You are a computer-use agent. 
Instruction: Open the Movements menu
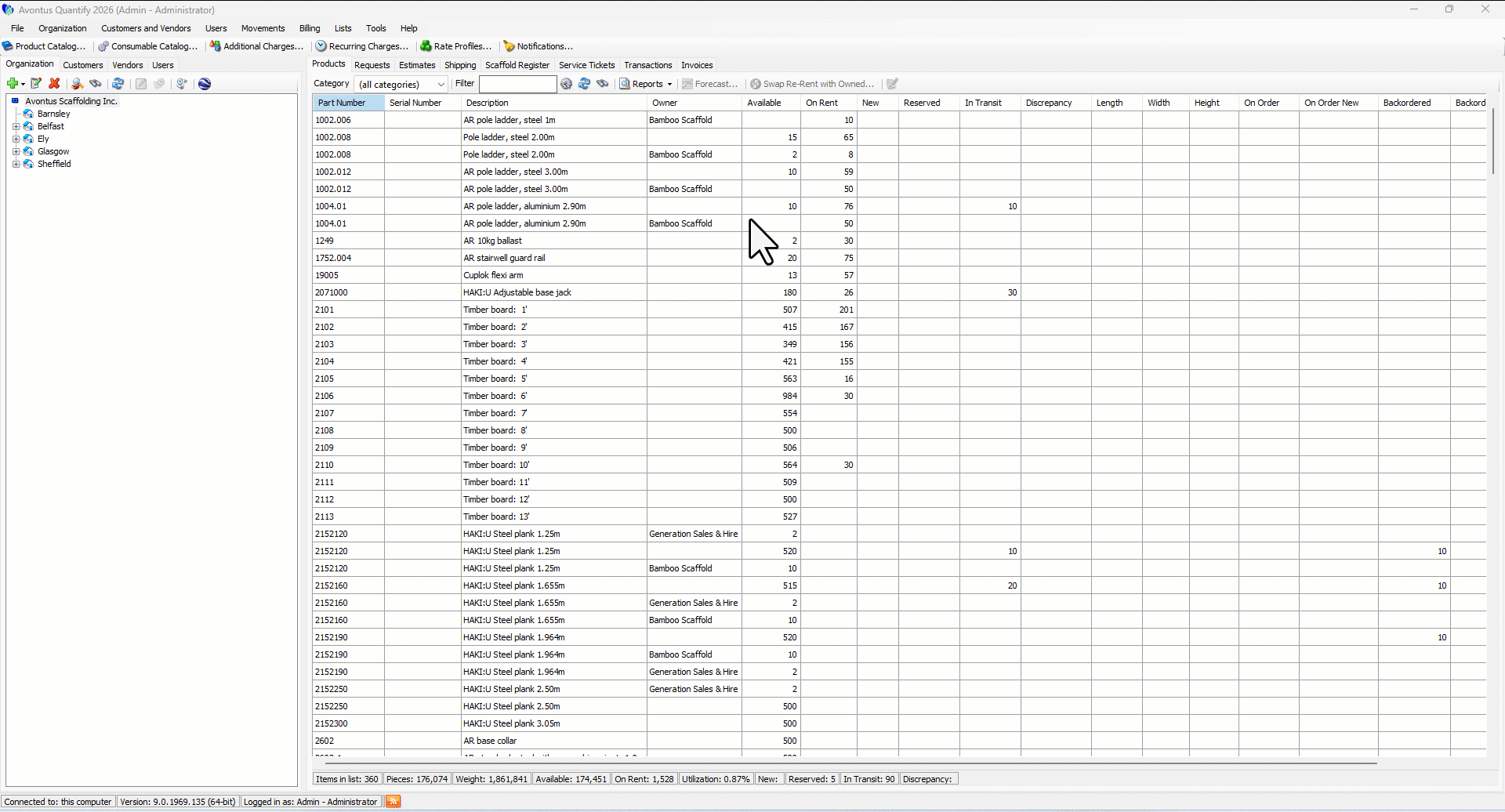click(263, 28)
